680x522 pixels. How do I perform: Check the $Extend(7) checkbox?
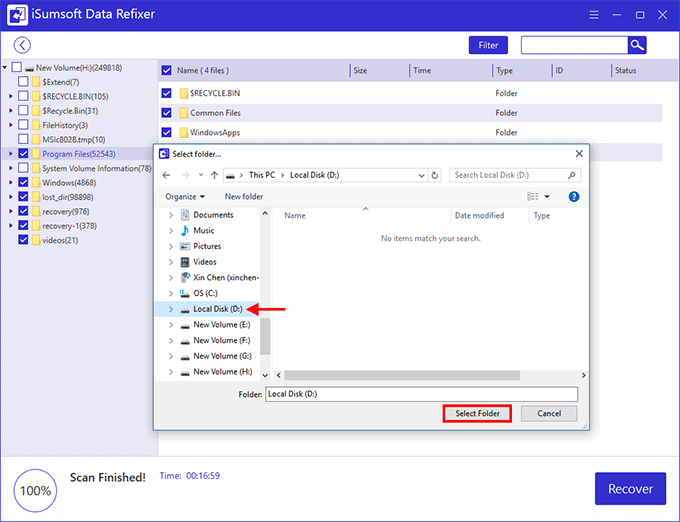click(23, 82)
